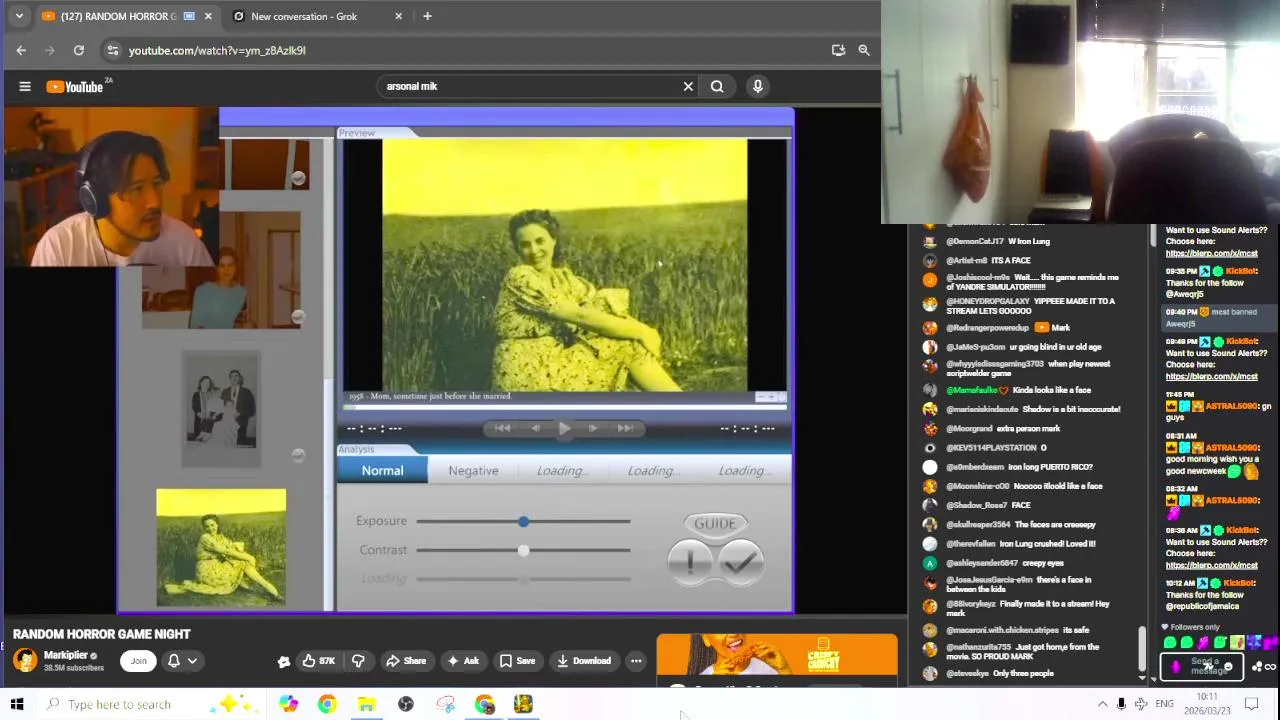The width and height of the screenshot is (1280, 720).
Task: Save the video to a playlist
Action: pyautogui.click(x=518, y=661)
